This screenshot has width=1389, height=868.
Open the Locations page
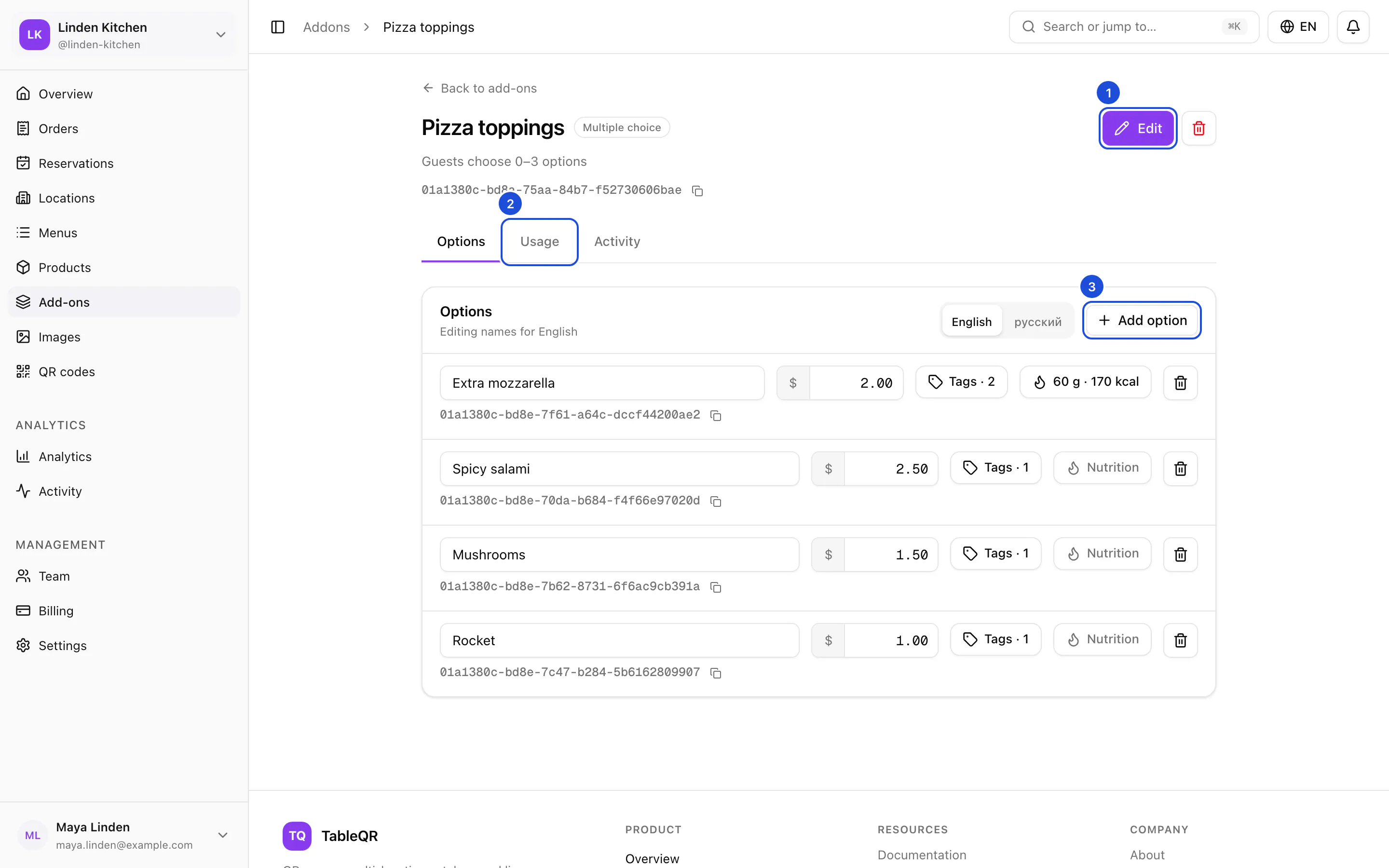124,198
